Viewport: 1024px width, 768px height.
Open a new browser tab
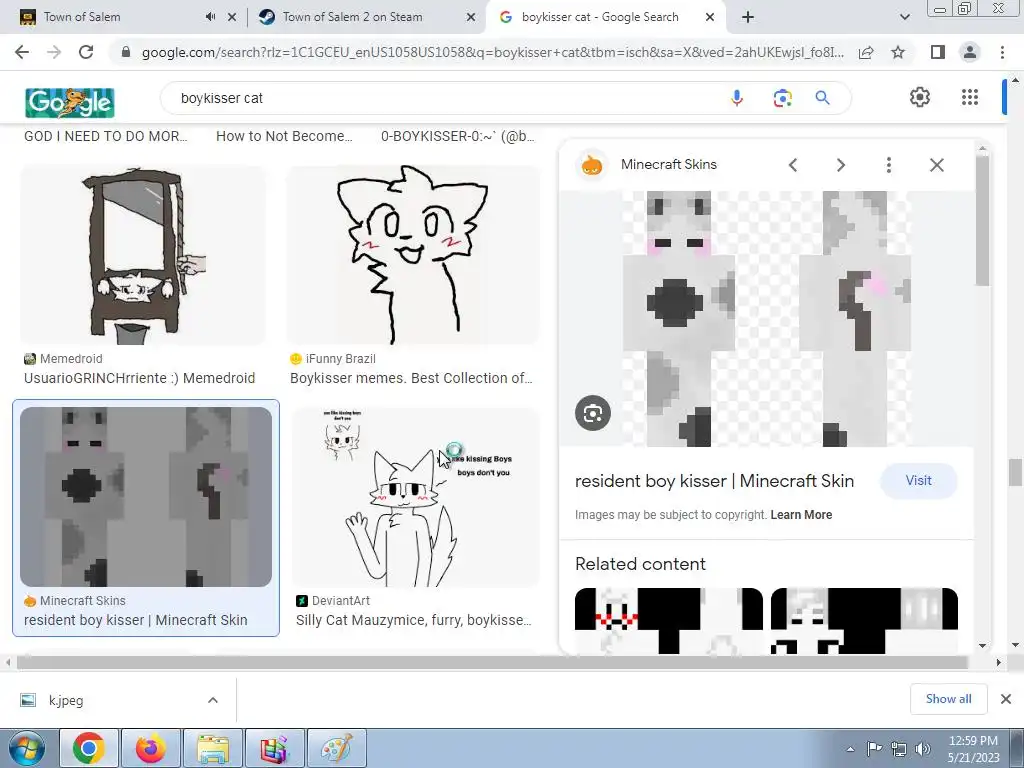tap(748, 17)
